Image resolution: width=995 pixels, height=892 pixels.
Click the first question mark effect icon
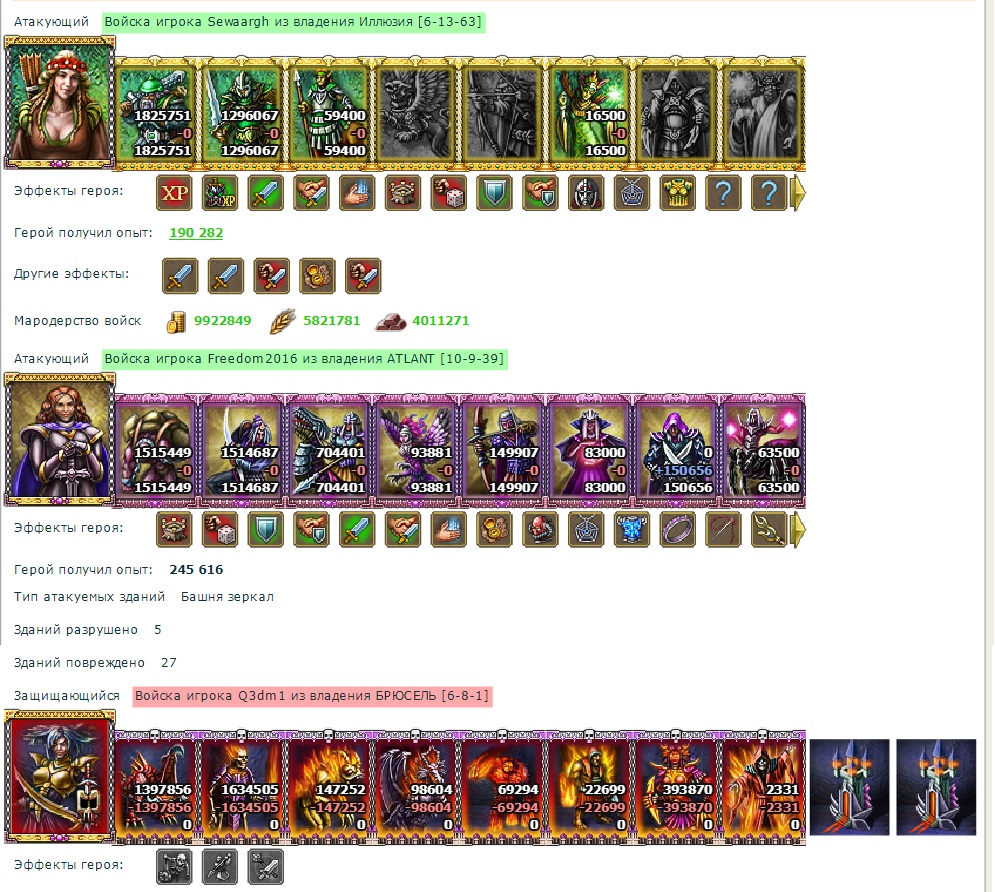(x=723, y=193)
